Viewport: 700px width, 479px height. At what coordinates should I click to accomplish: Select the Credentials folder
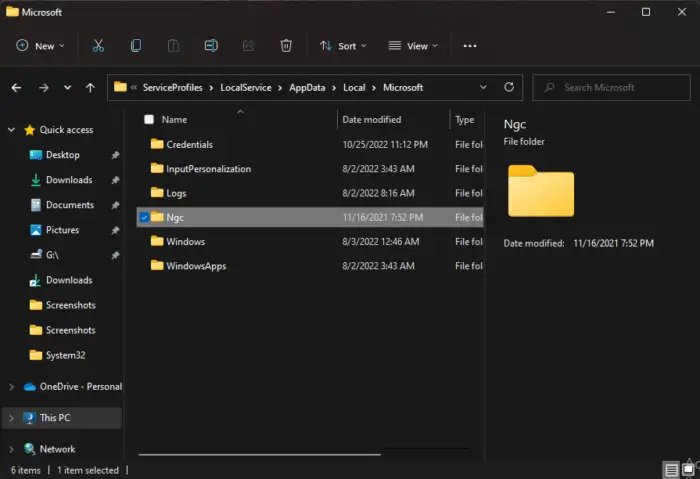pyautogui.click(x=310, y=144)
